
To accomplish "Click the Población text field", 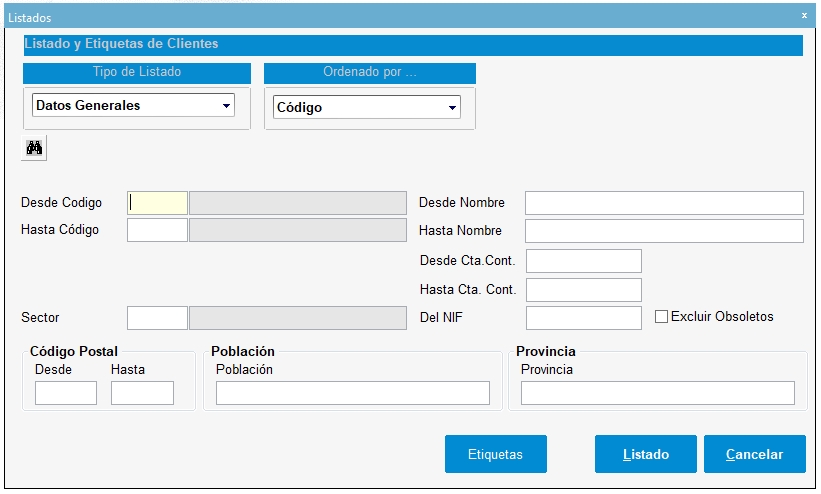I will click(352, 393).
